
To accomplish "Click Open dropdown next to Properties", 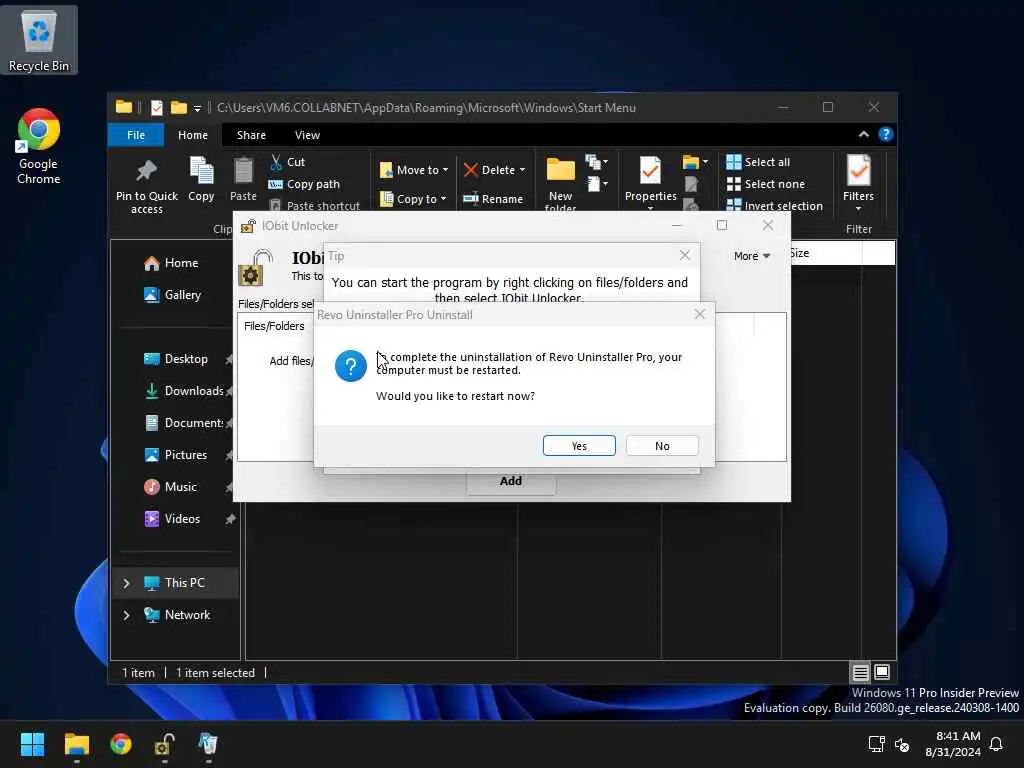I will [695, 162].
